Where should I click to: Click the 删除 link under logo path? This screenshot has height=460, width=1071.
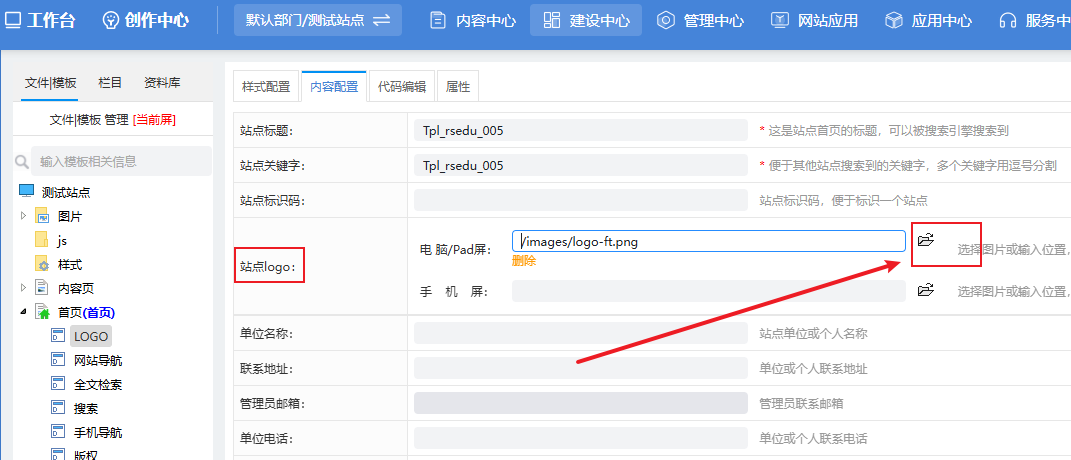point(524,261)
